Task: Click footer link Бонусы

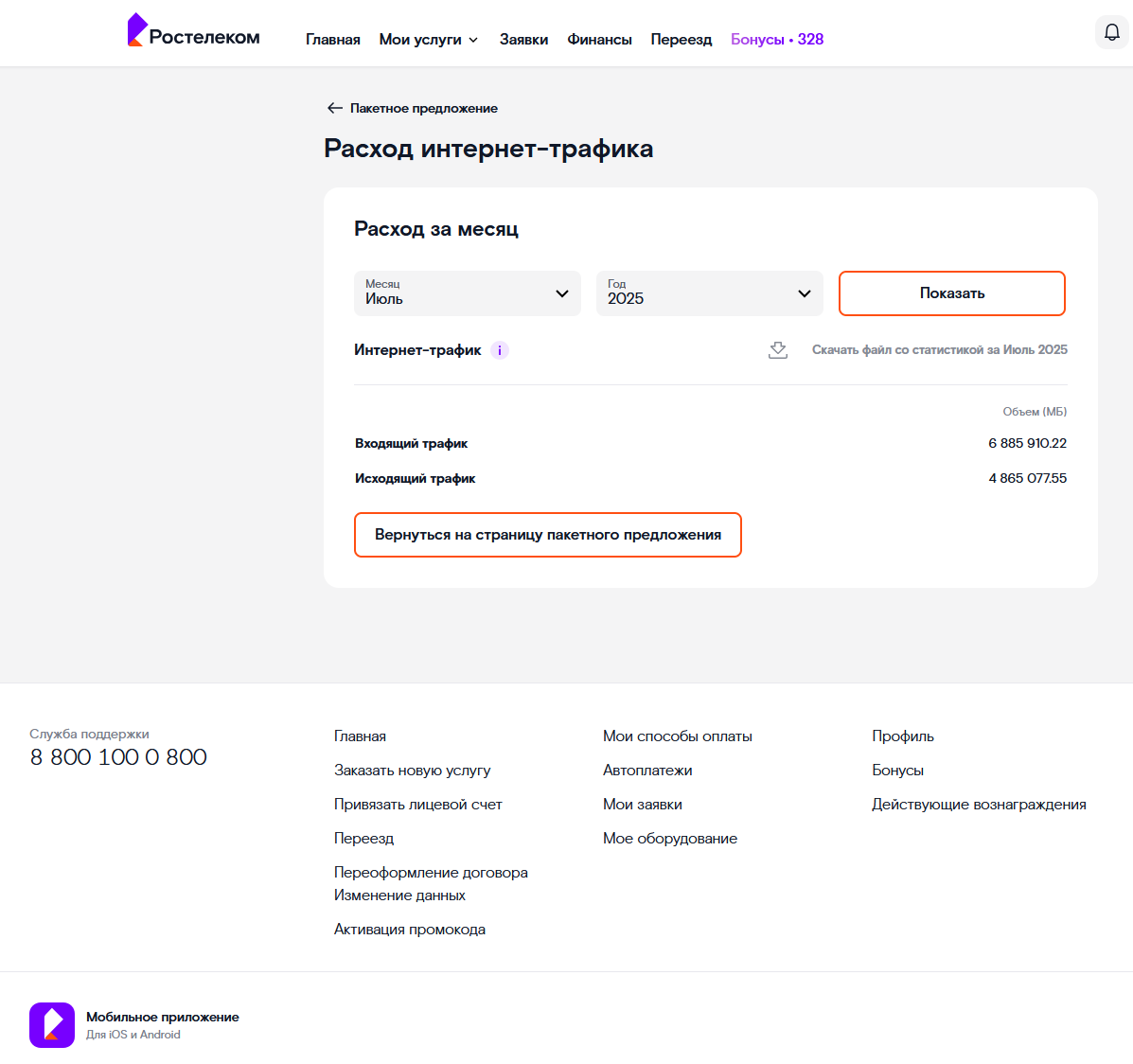Action: [x=897, y=770]
